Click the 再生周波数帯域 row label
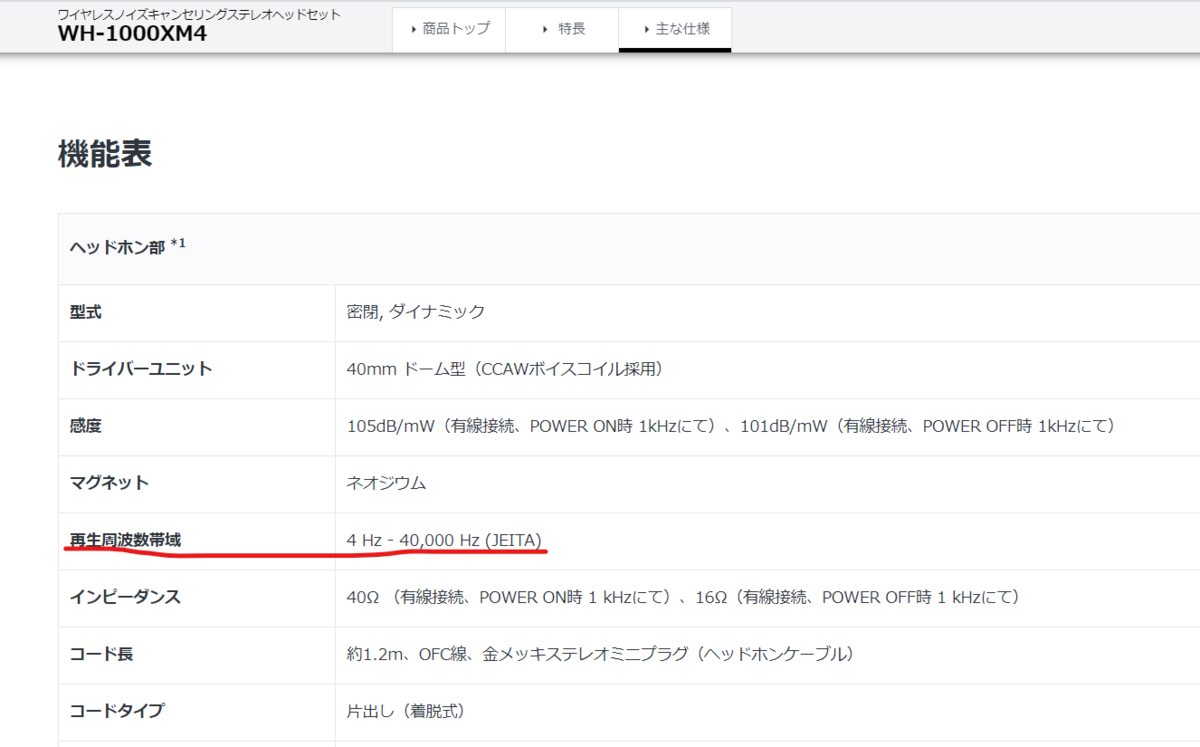Image resolution: width=1200 pixels, height=747 pixels. [125, 540]
